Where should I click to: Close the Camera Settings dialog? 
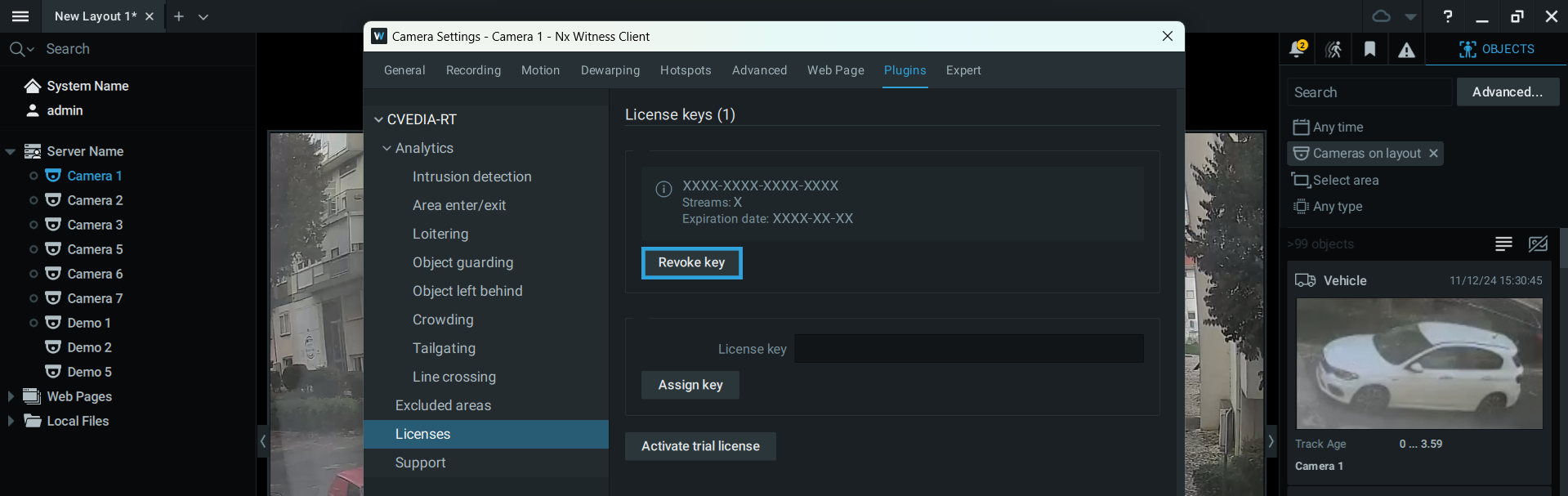tap(1167, 36)
